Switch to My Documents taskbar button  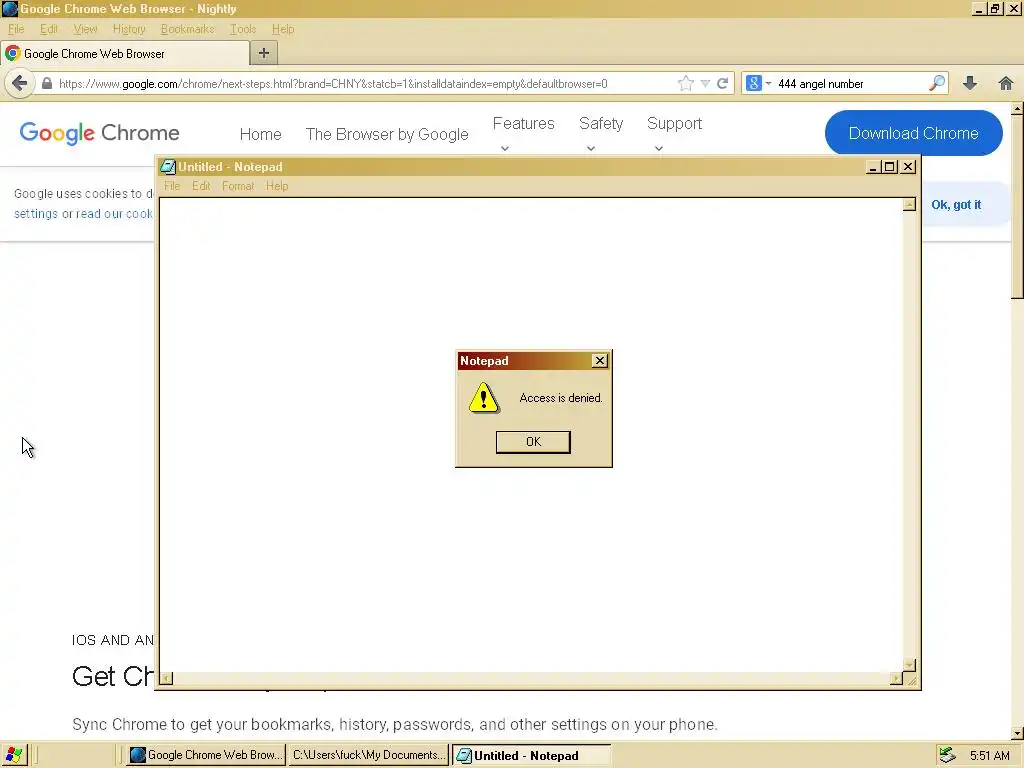pyautogui.click(x=368, y=755)
